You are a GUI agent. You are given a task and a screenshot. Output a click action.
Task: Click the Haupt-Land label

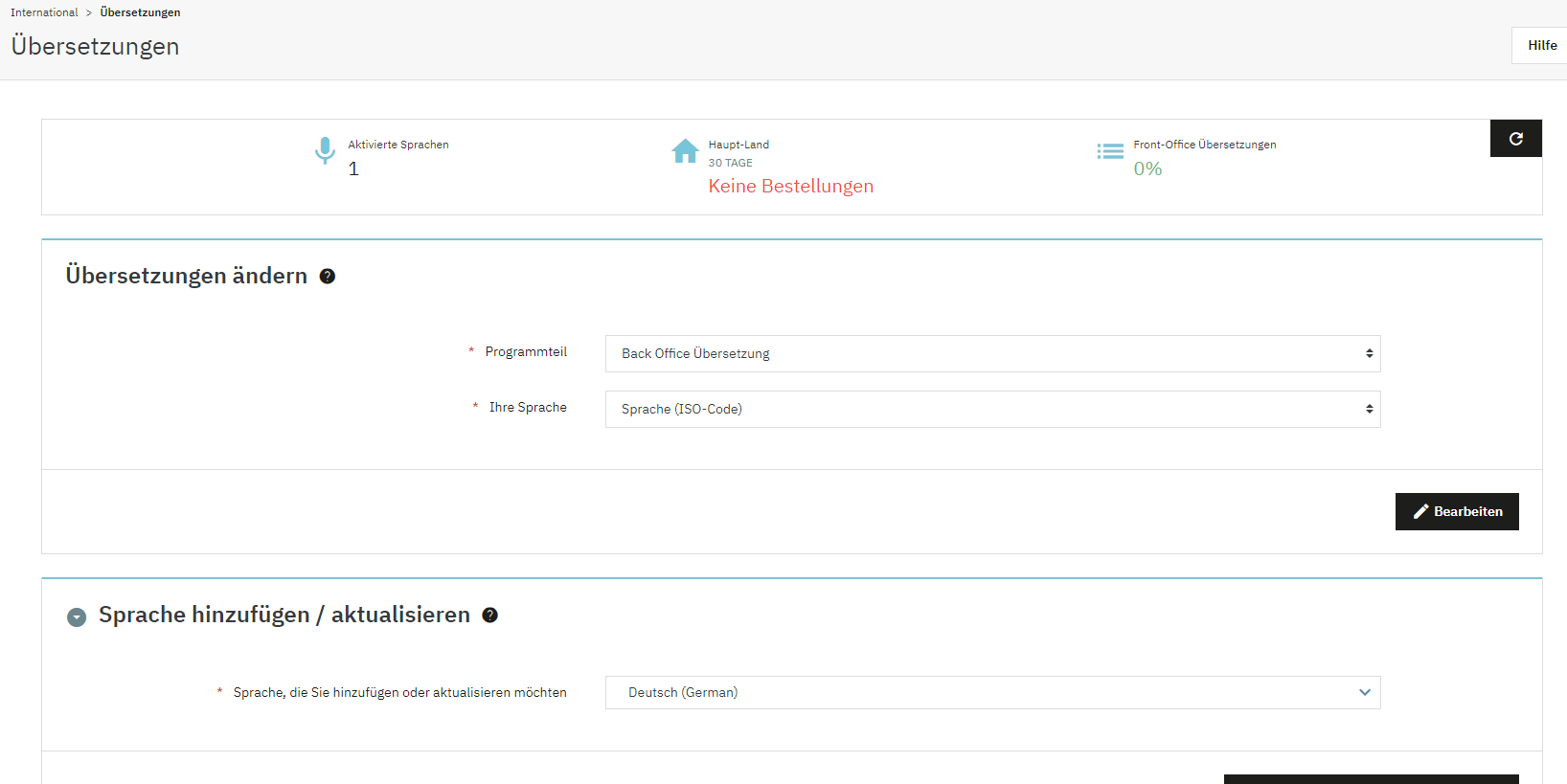tap(738, 145)
